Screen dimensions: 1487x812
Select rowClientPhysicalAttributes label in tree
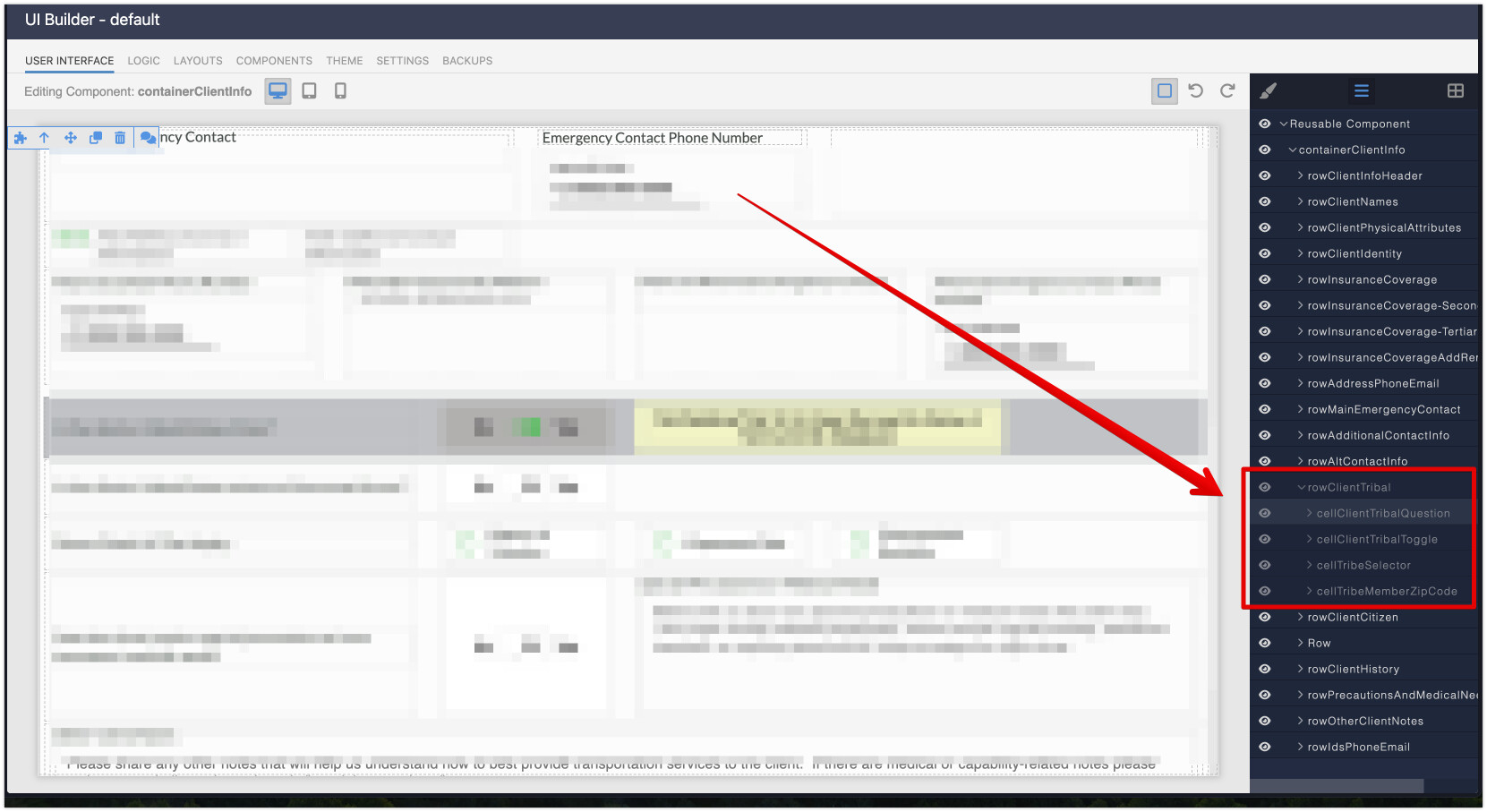pyautogui.click(x=1384, y=227)
